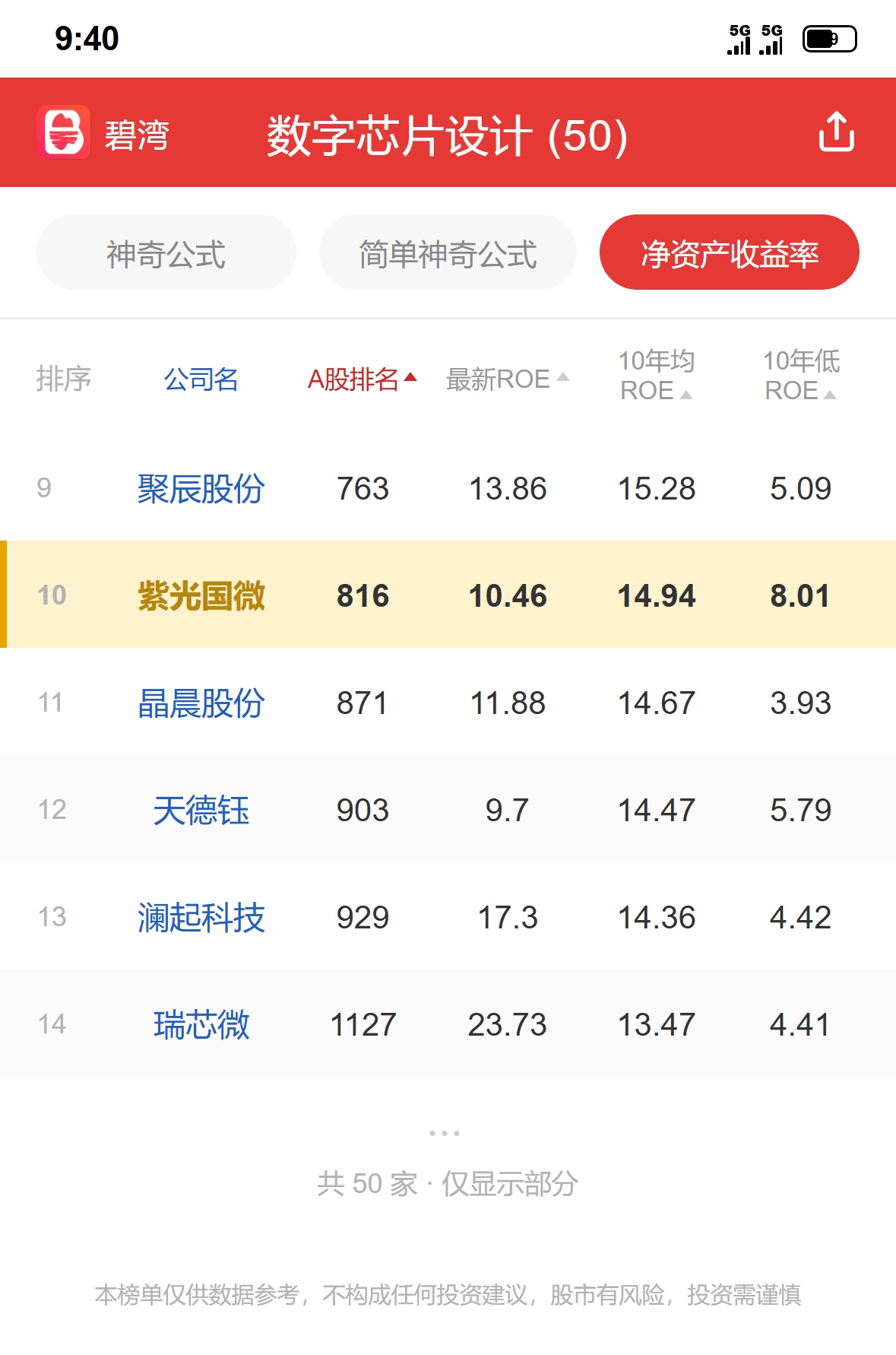Sort by 10年均 ROE column
896x1355 pixels.
pos(657,376)
